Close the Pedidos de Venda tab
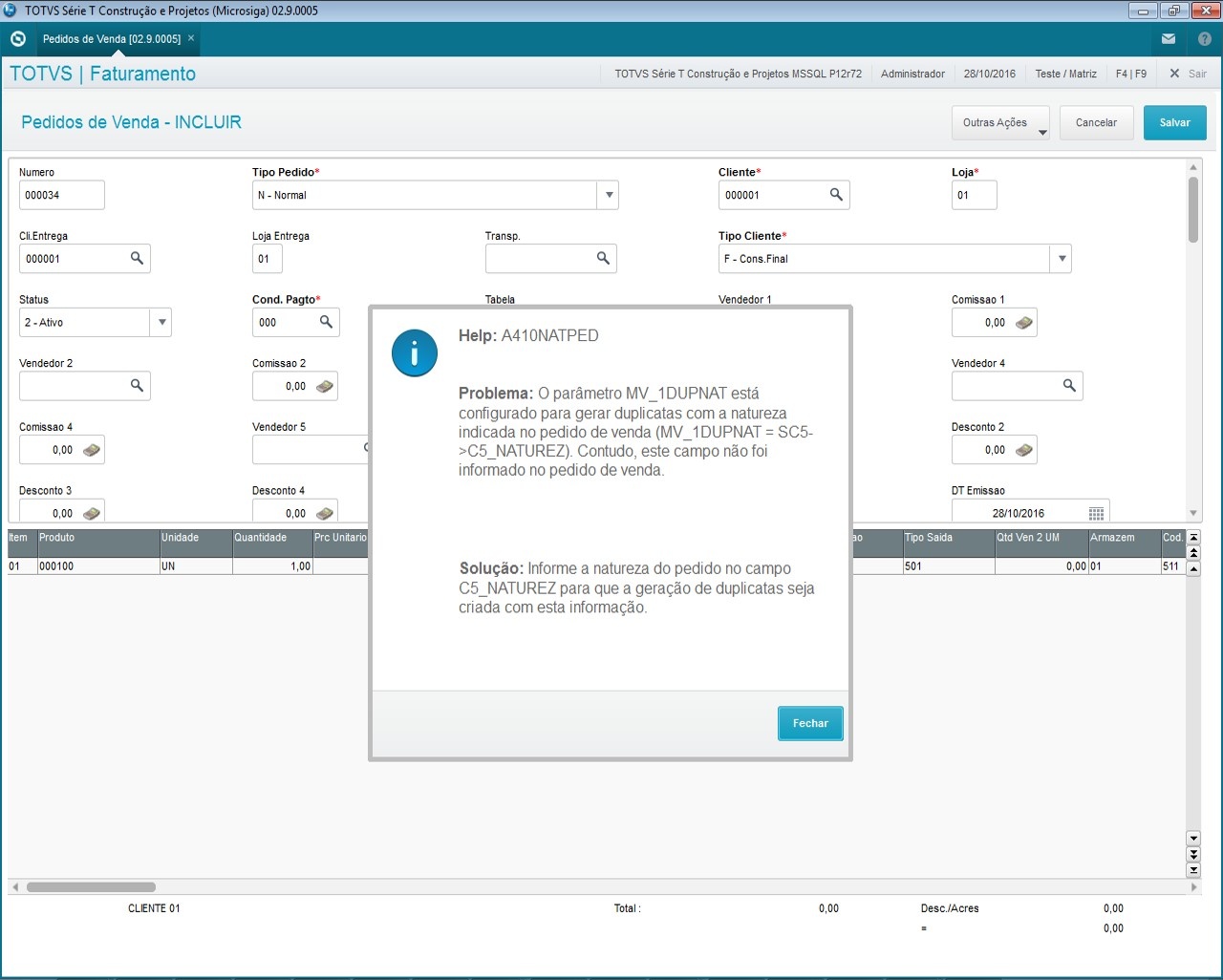The height and width of the screenshot is (980, 1223). (191, 38)
